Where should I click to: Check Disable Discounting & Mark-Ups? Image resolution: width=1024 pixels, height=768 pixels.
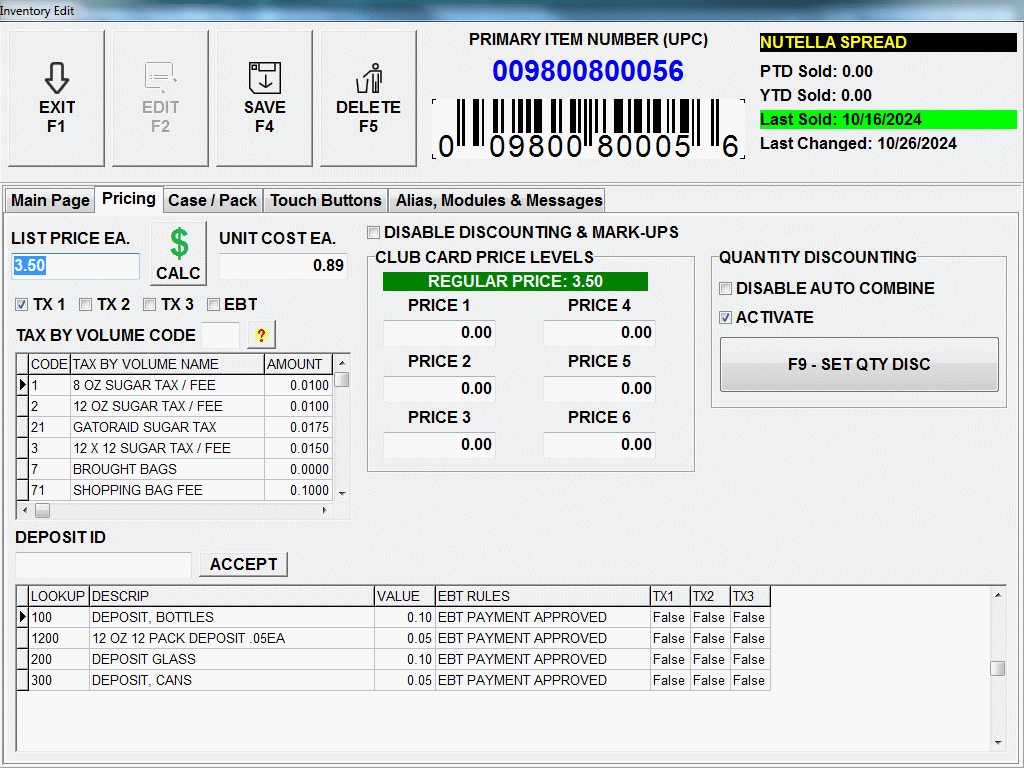(374, 233)
